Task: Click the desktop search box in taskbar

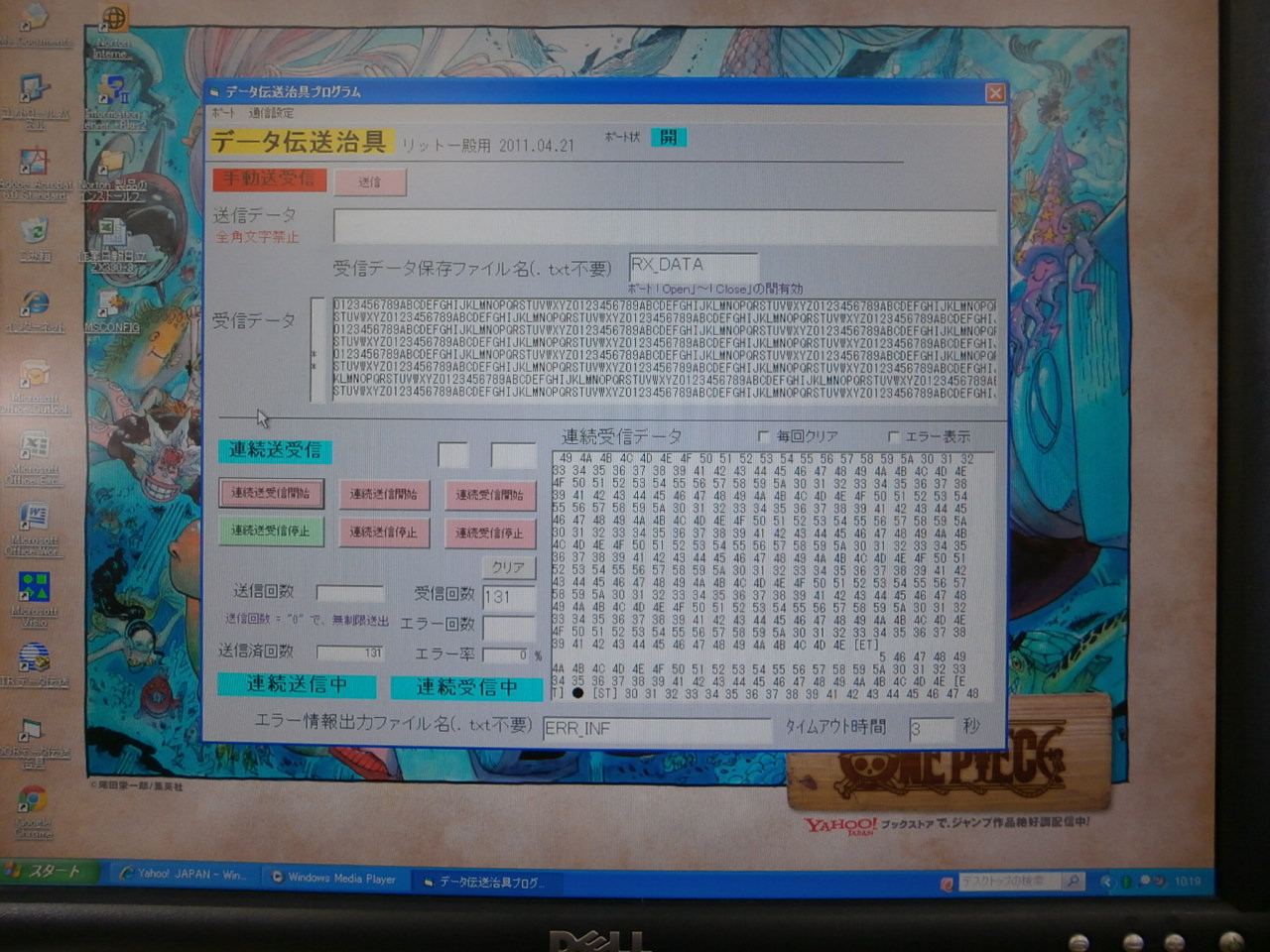Action: click(1010, 881)
